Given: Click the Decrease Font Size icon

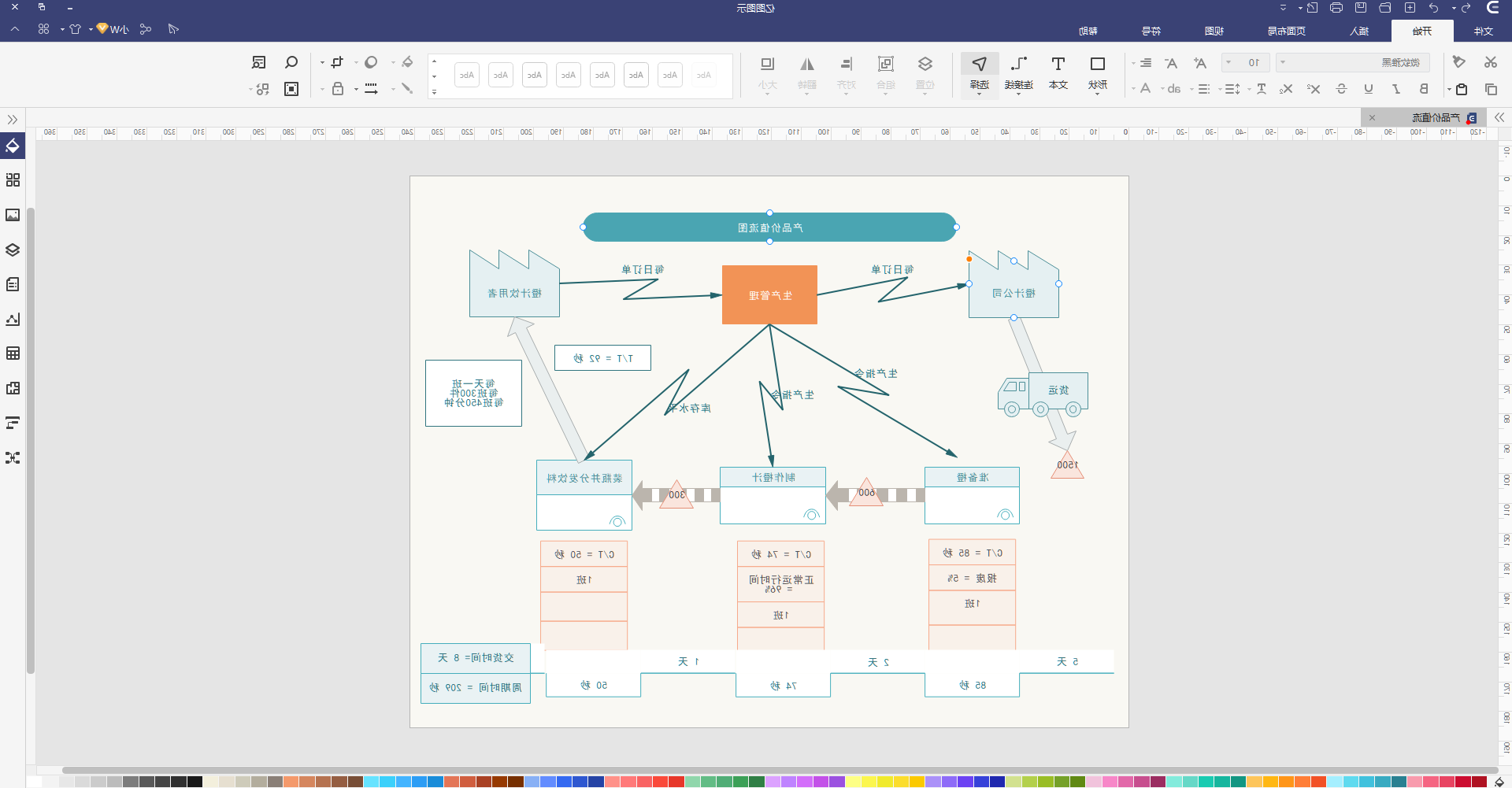Looking at the screenshot, I should [1171, 63].
